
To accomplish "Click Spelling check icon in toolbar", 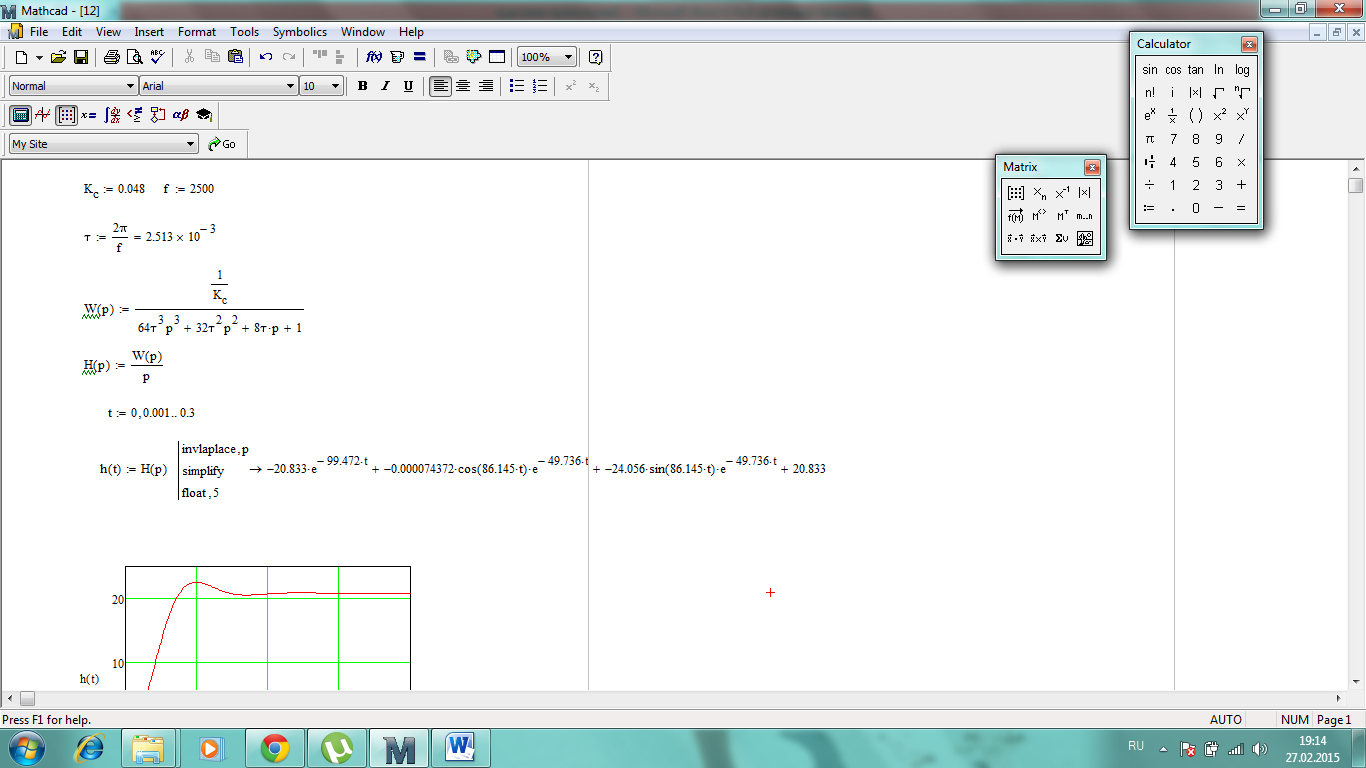I will [x=158, y=57].
